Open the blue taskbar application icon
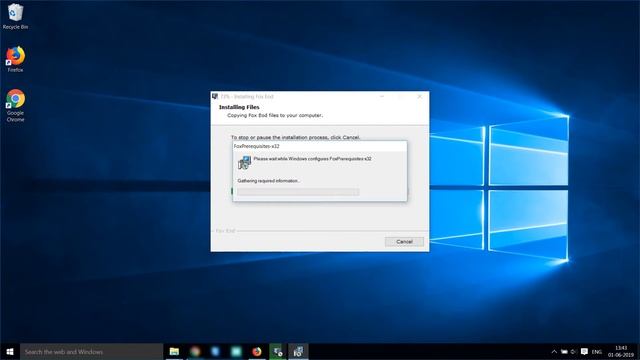 pos(216,351)
